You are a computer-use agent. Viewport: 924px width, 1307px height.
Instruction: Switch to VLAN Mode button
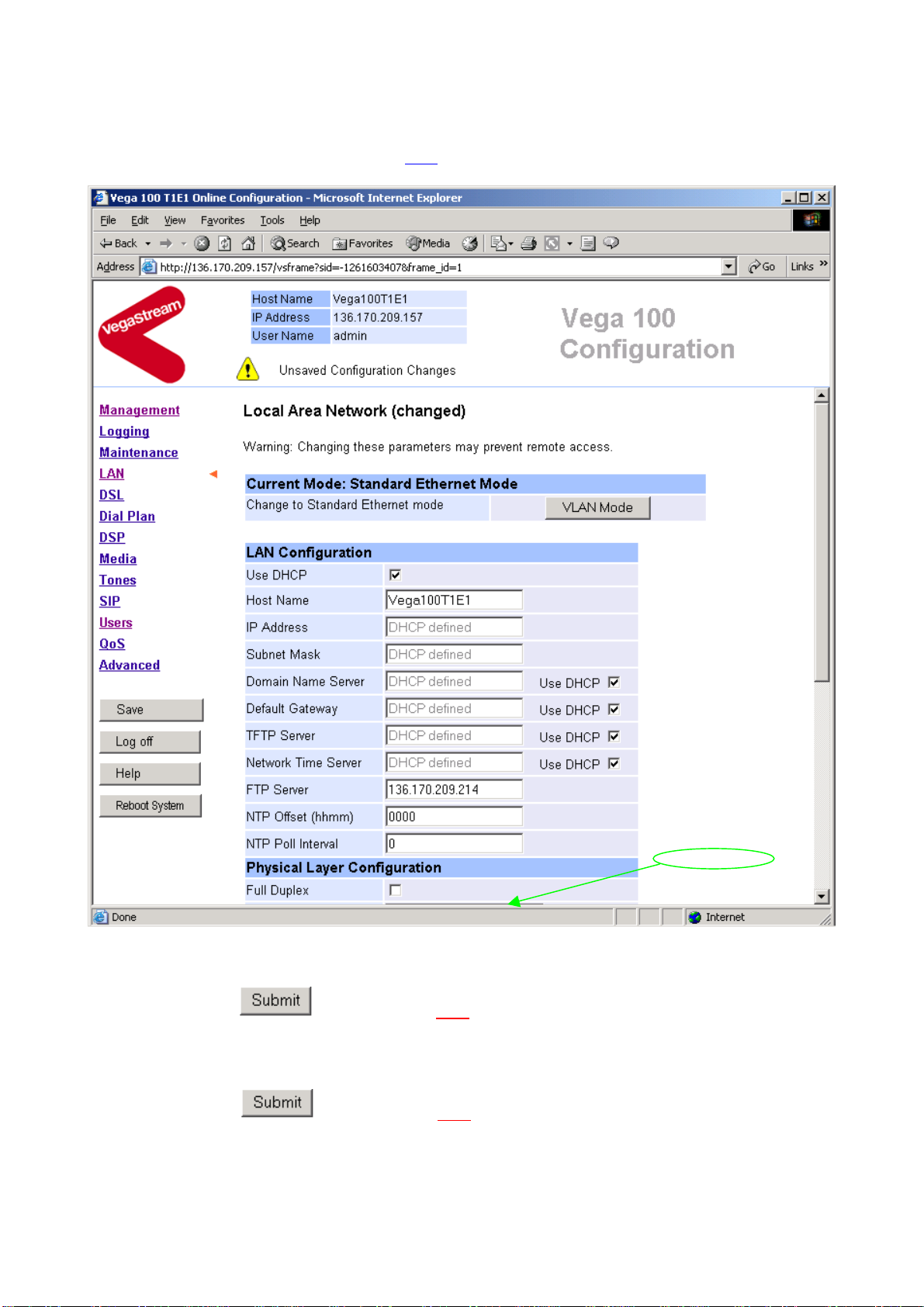click(597, 507)
